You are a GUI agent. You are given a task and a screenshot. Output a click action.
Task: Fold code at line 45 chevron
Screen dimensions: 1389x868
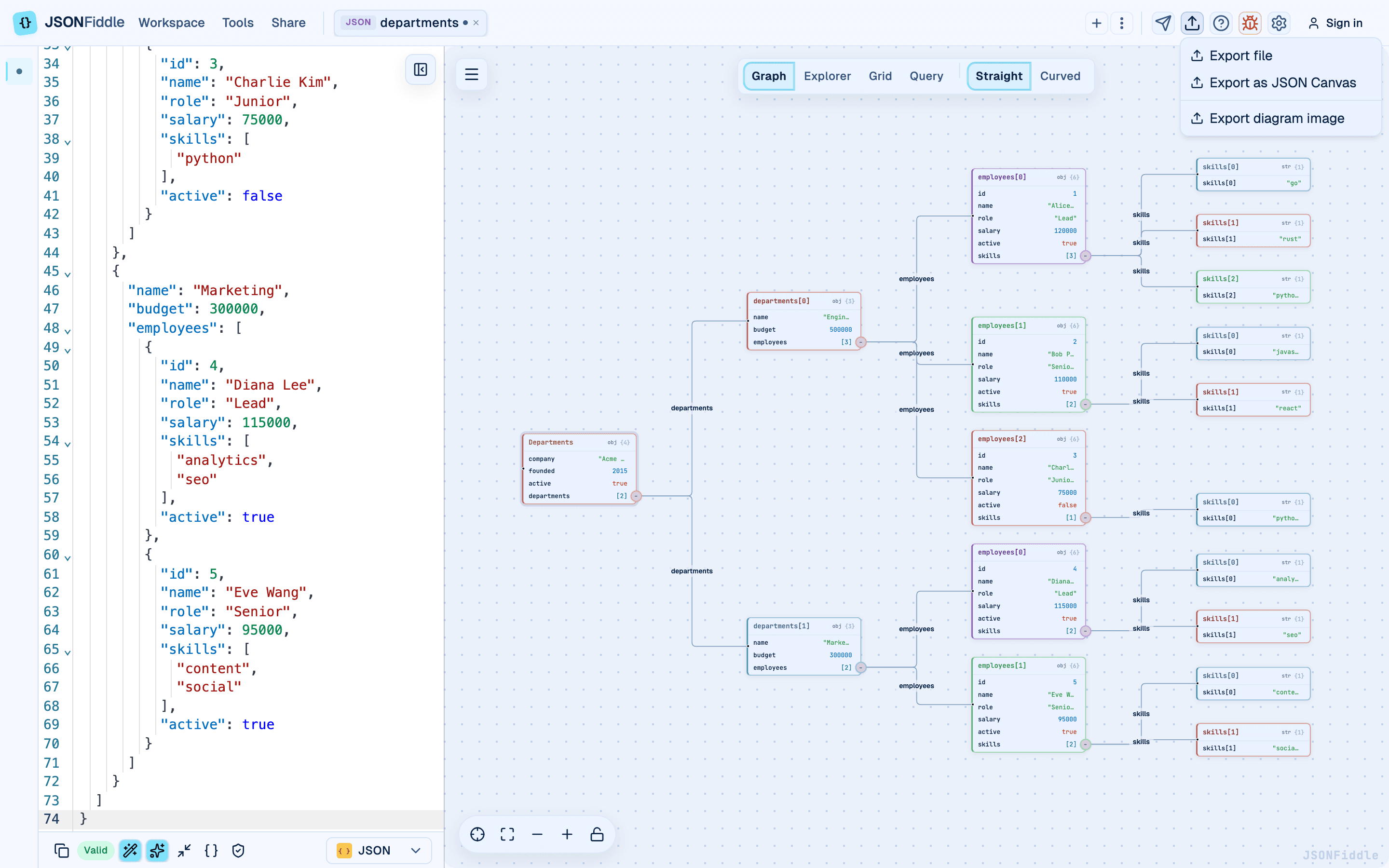tap(68, 274)
